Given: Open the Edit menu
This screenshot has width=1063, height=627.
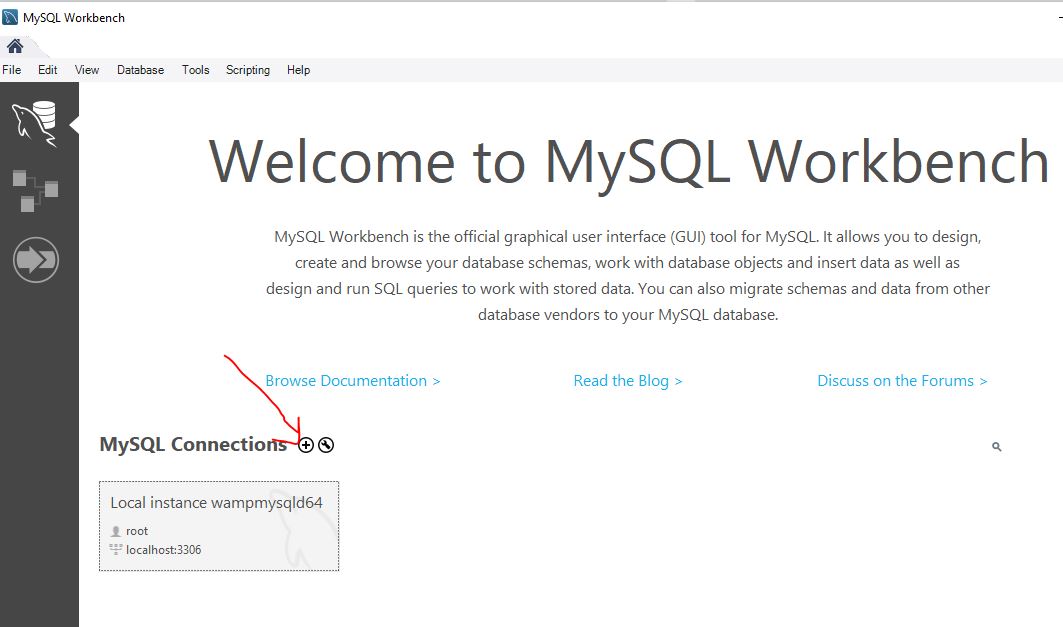Looking at the screenshot, I should point(47,70).
